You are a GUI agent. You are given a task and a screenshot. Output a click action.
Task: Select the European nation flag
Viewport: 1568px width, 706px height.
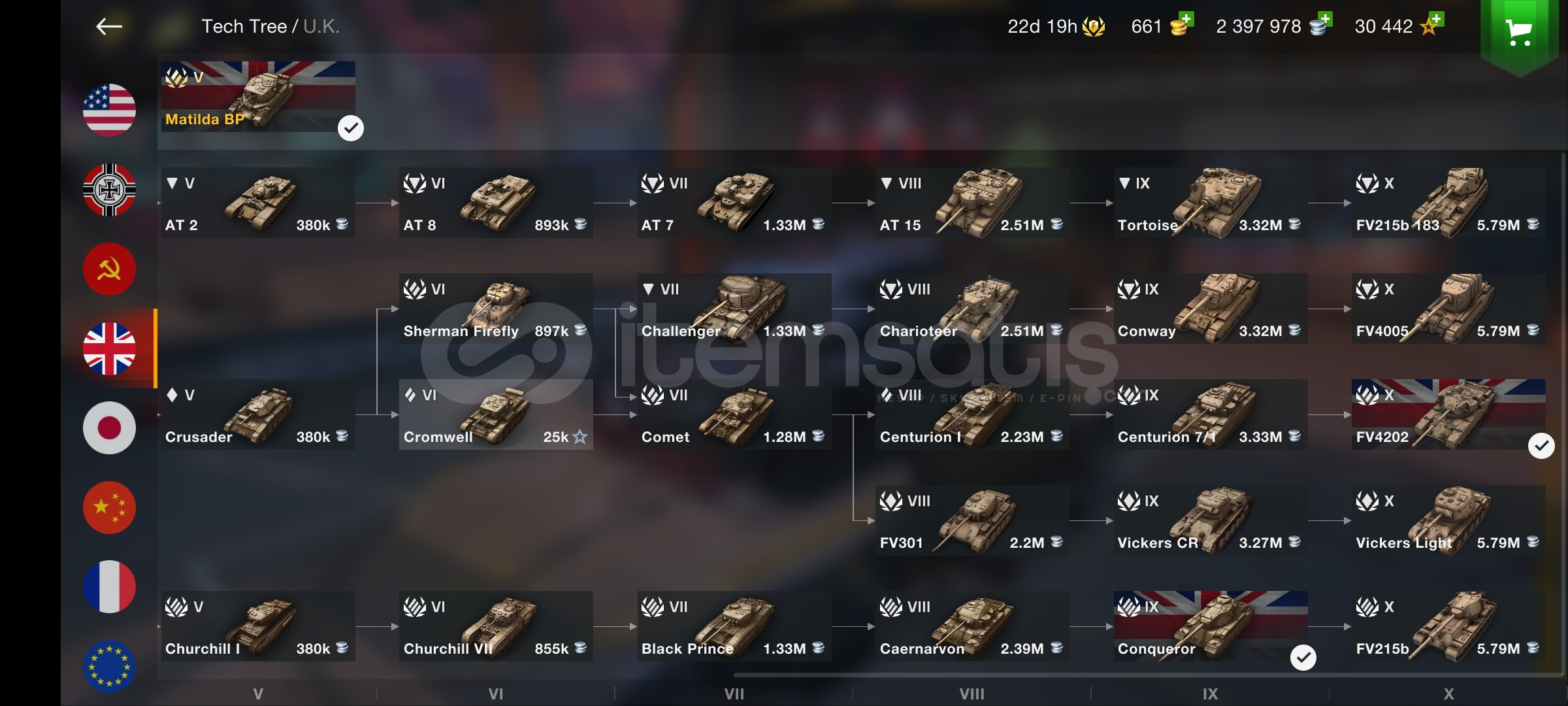pyautogui.click(x=109, y=666)
